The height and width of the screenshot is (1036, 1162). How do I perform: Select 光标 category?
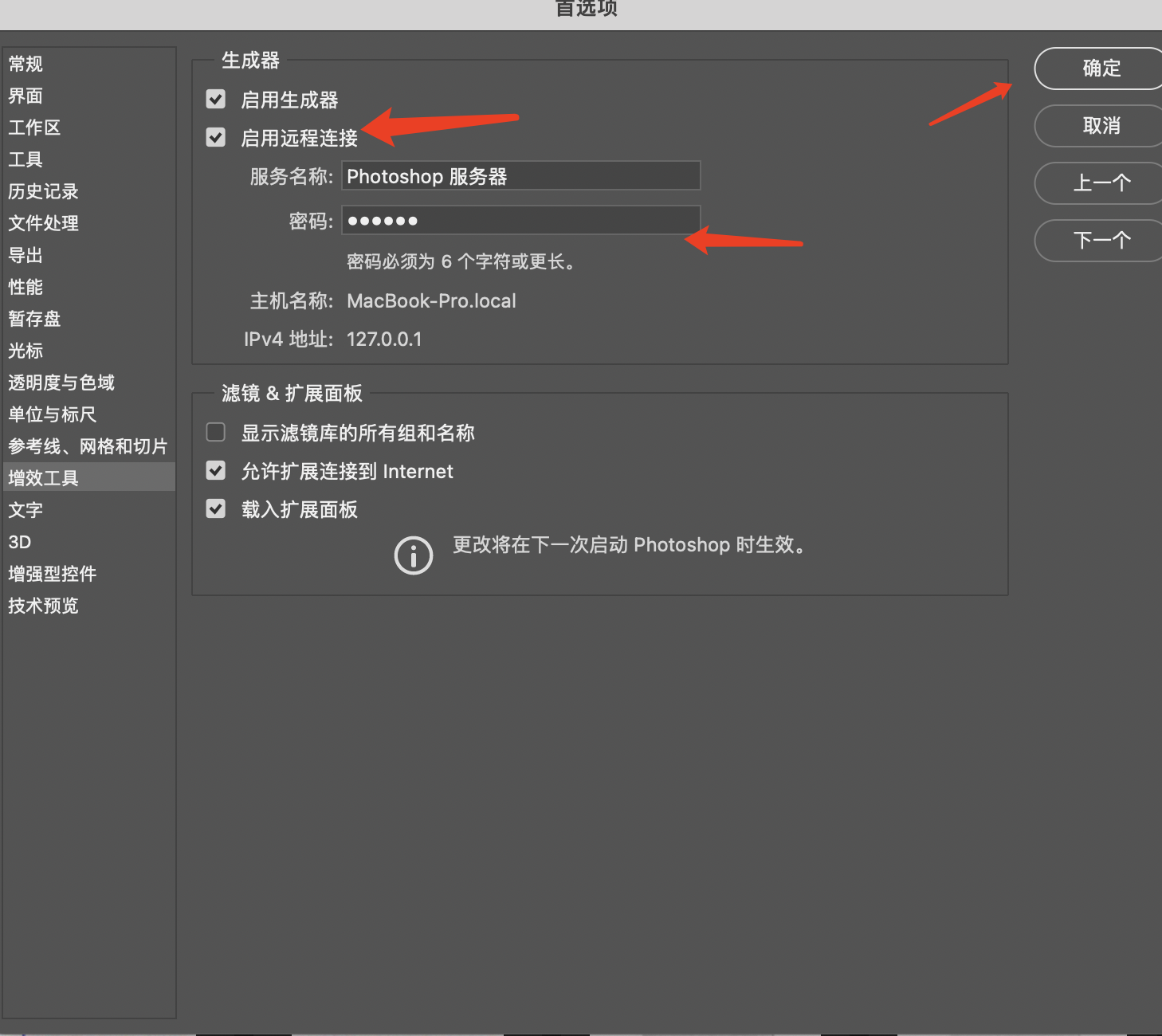(89, 351)
